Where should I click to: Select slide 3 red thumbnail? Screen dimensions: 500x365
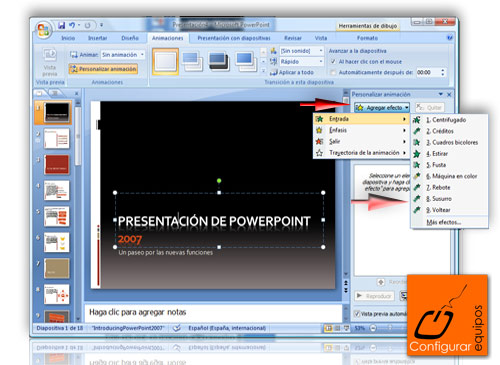57,165
